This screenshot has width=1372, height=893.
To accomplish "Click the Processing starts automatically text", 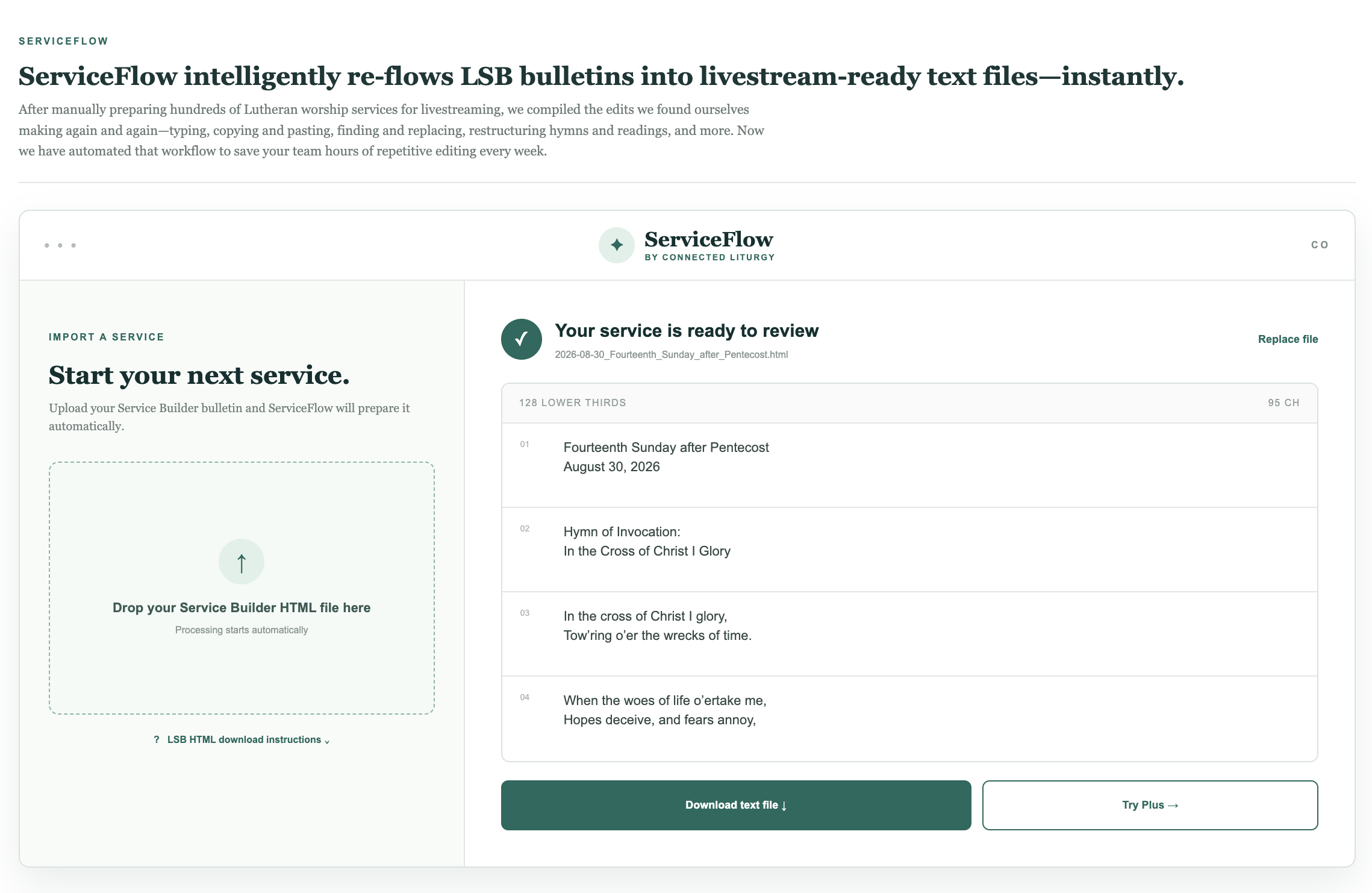I will point(242,630).
